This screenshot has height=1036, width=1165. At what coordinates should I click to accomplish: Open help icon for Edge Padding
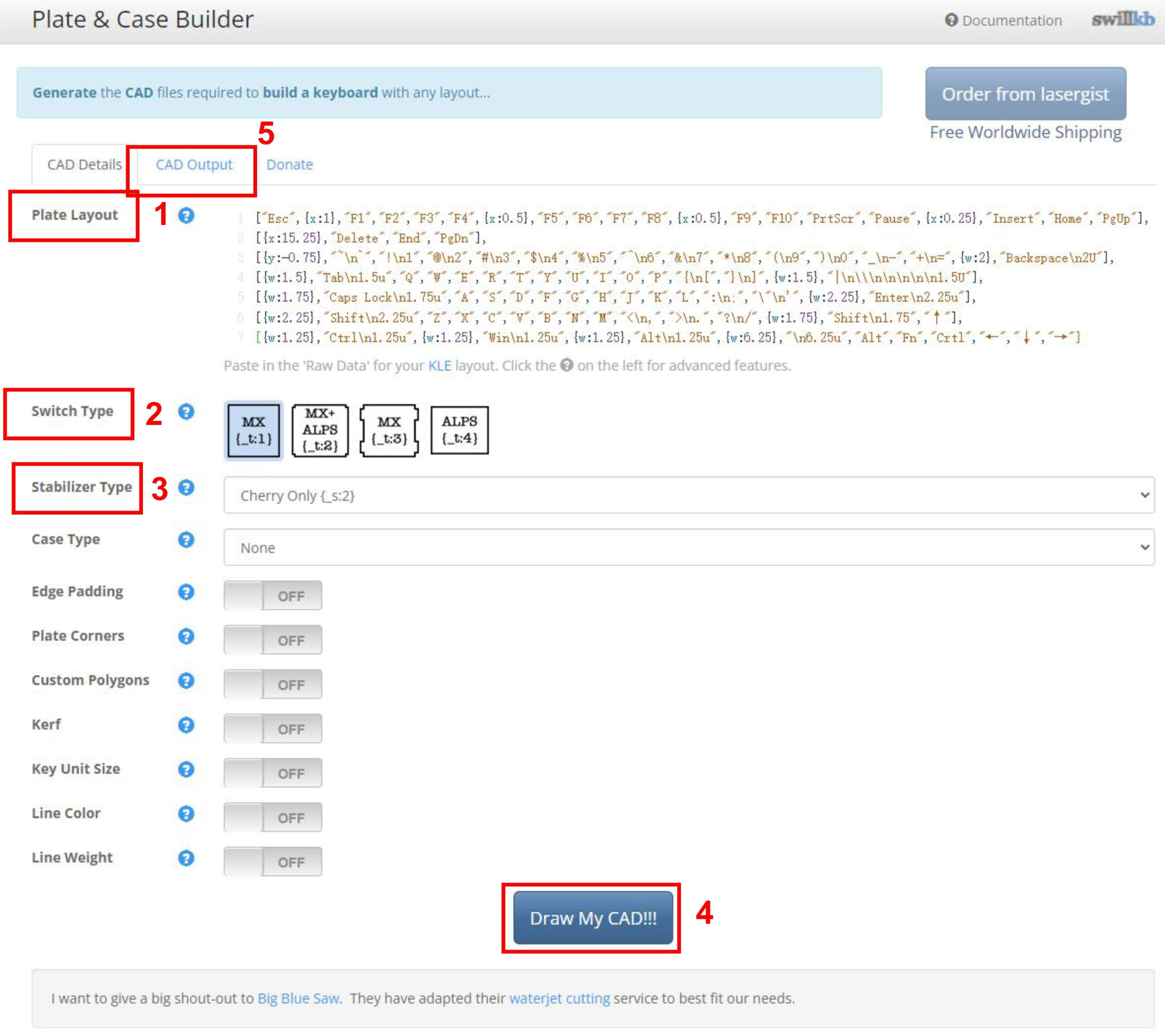(186, 592)
